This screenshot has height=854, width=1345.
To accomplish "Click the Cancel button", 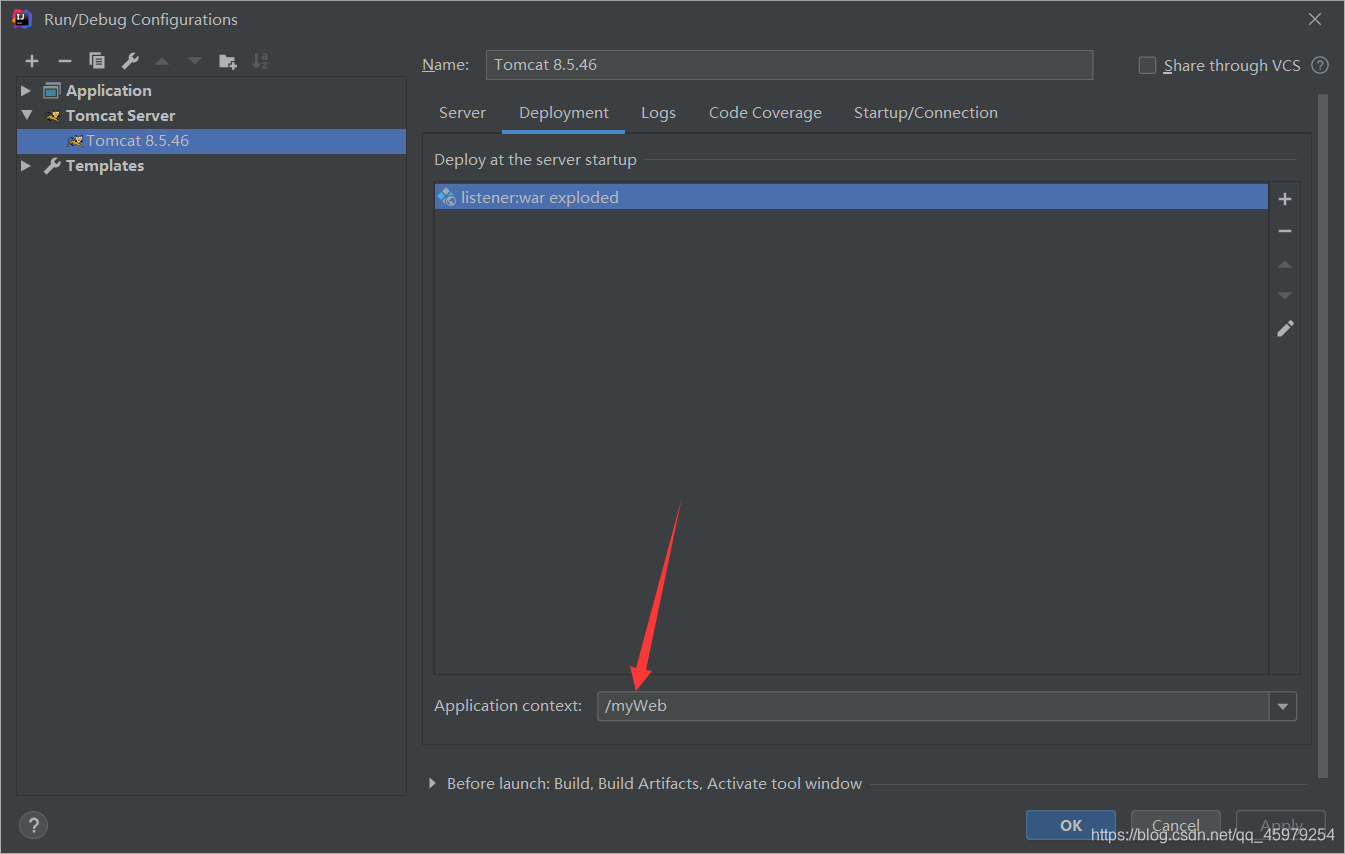I will [x=1176, y=825].
